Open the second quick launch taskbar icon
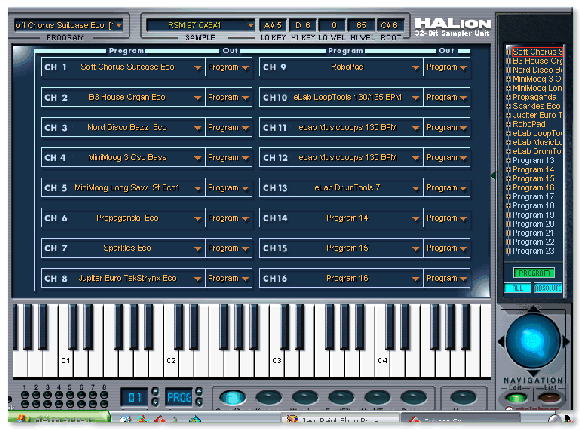The height and width of the screenshot is (430, 580). point(142,419)
